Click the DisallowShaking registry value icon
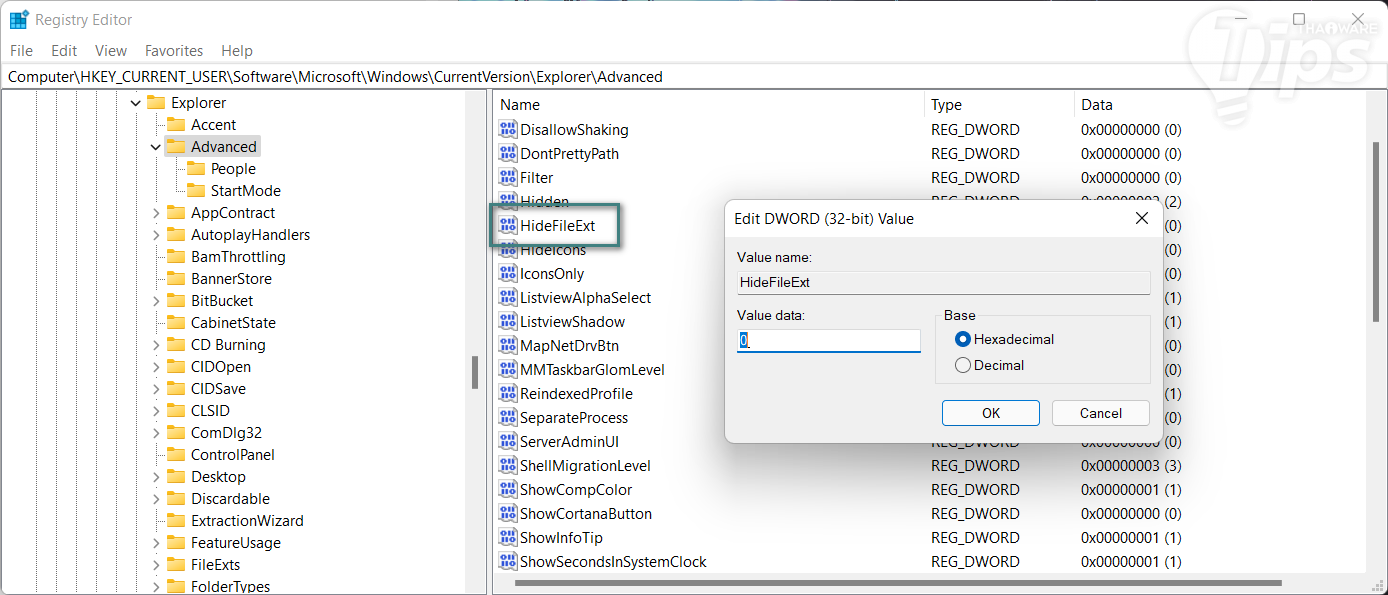 [508, 130]
